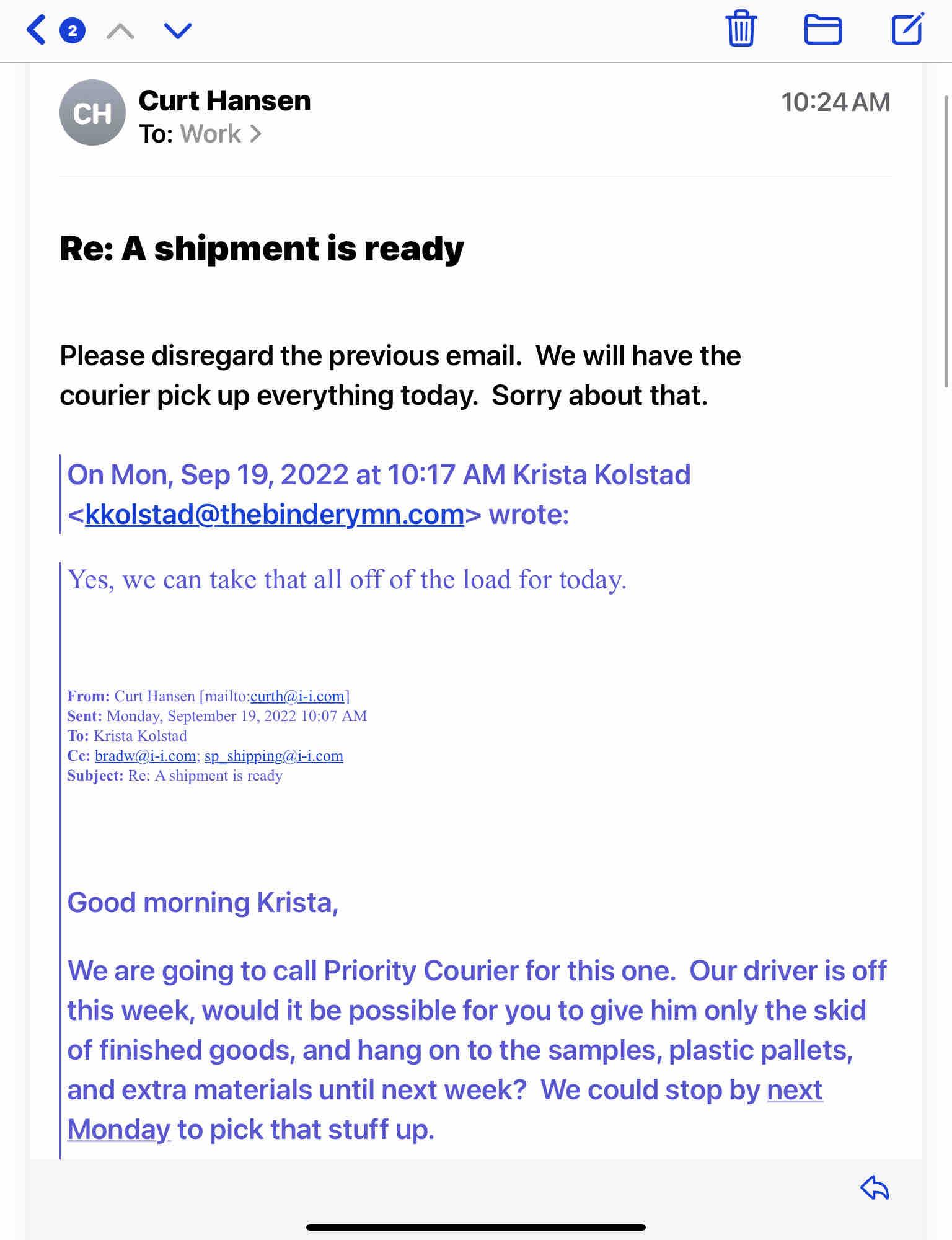Screen dimensions: 952x1240
Task: Open the bradw@i-i.com Cc link
Action: click(145, 756)
